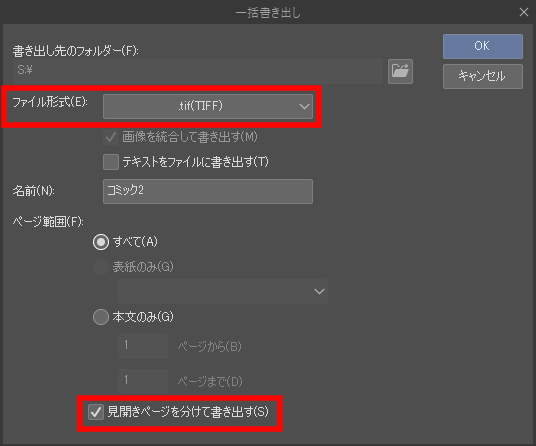The height and width of the screenshot is (446, 536).
Task: Click the ページまで(D) end page field
Action: 143,381
